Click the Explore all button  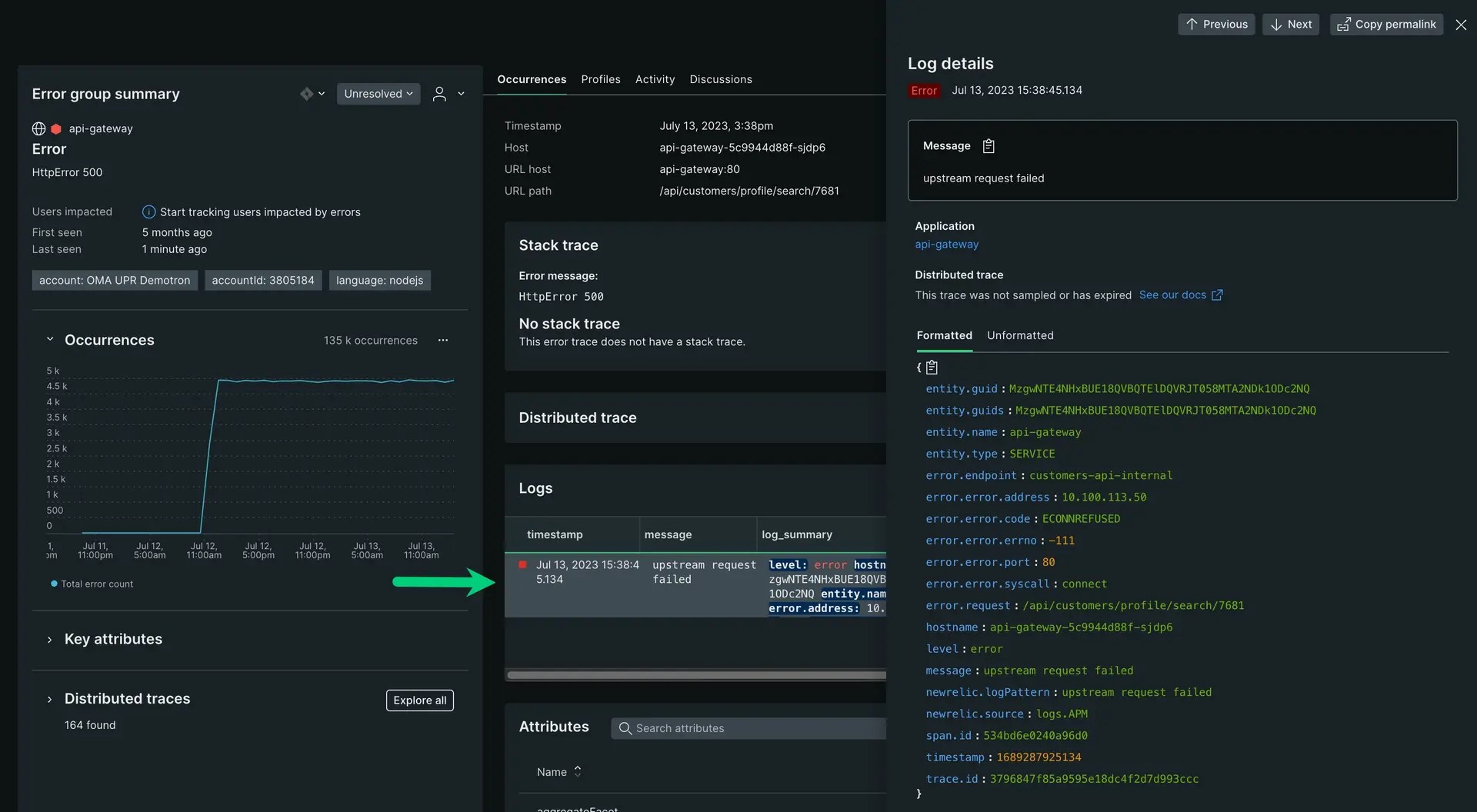[419, 701]
